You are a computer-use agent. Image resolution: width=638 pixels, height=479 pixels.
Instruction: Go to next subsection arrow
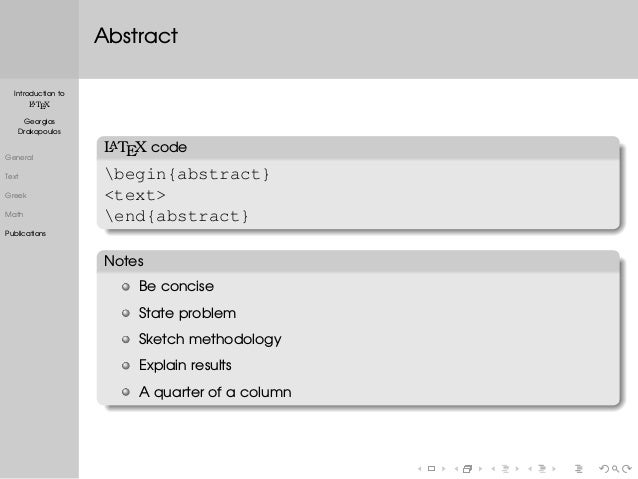[517, 469]
